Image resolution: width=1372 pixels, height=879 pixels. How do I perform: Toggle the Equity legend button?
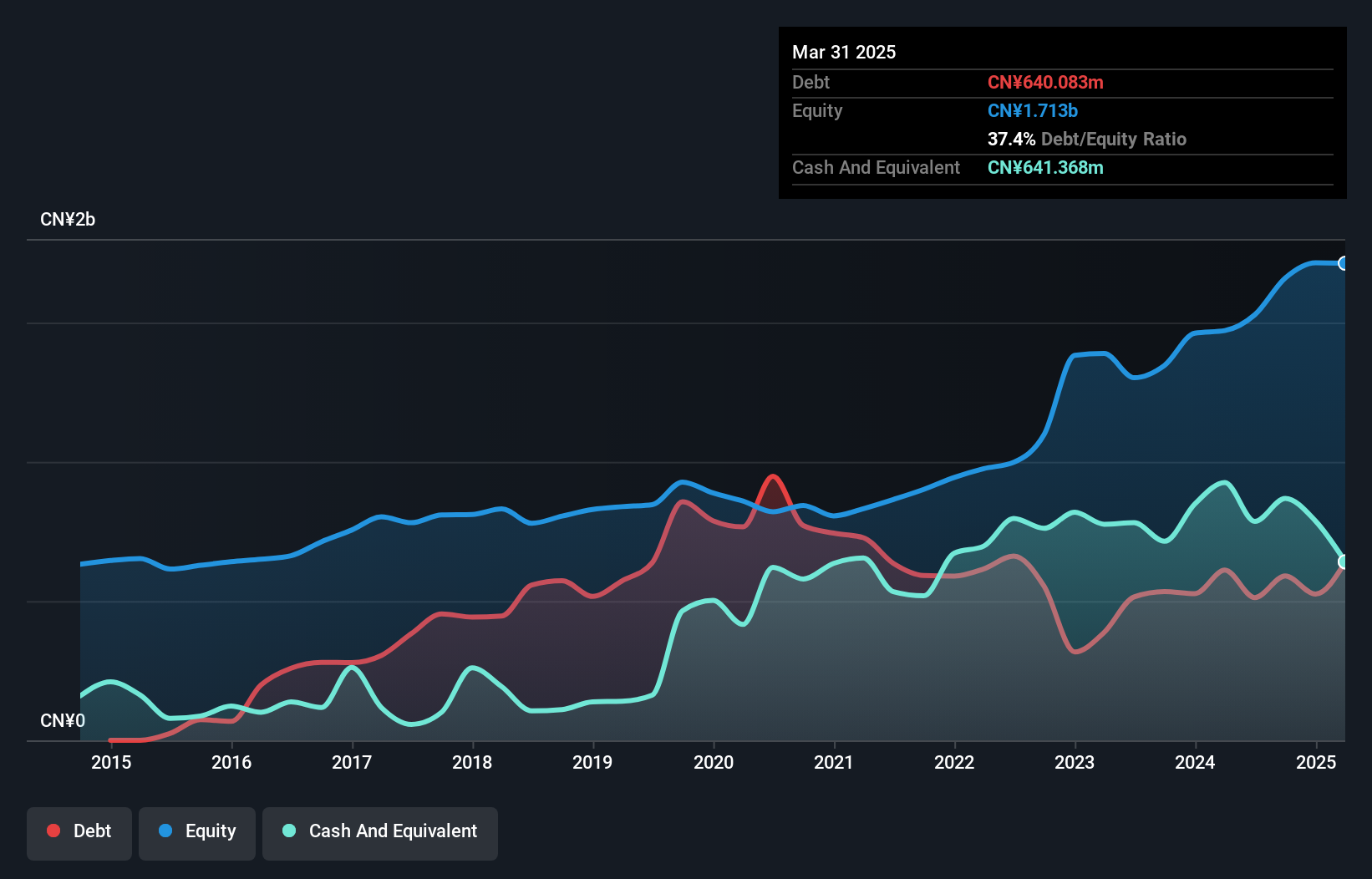coord(197,833)
